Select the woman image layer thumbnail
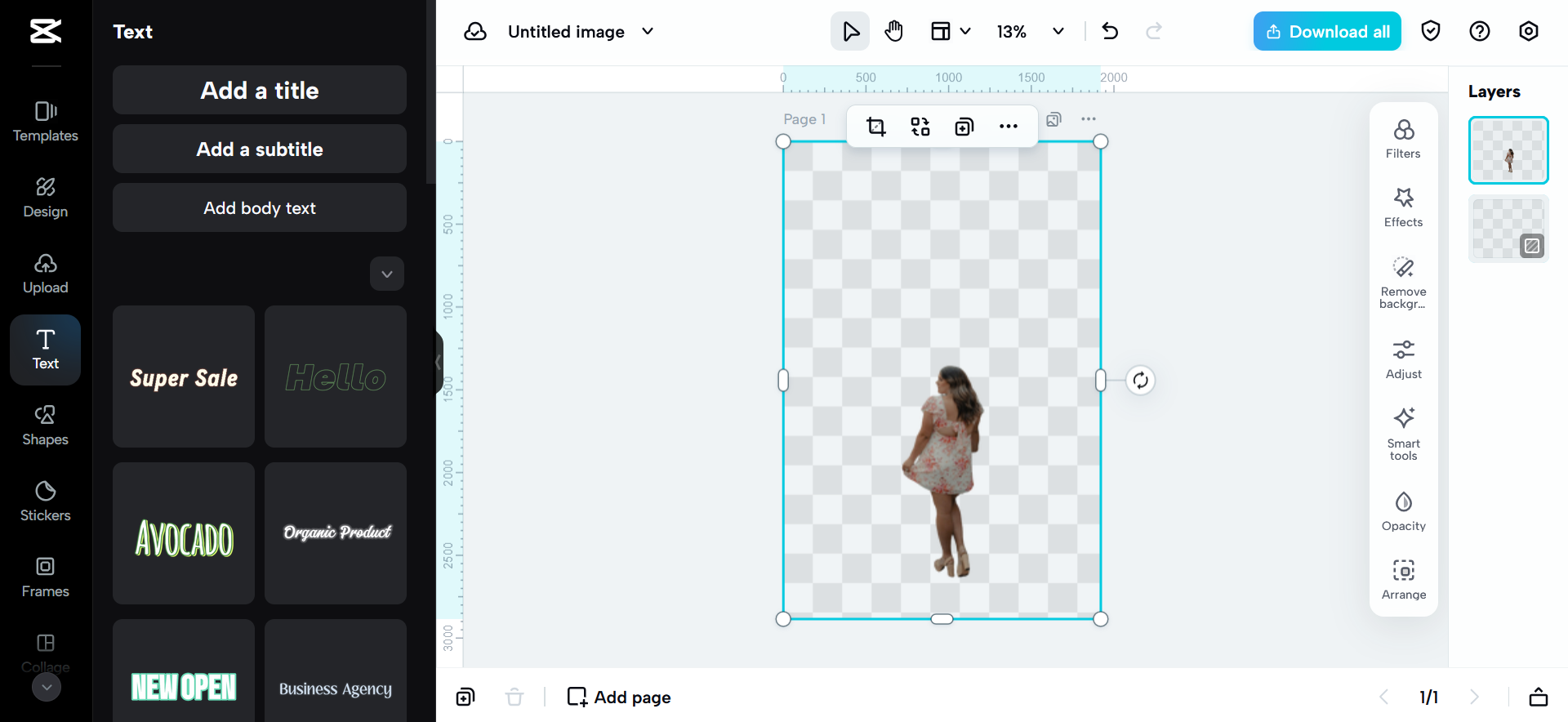1568x722 pixels. 1508,150
